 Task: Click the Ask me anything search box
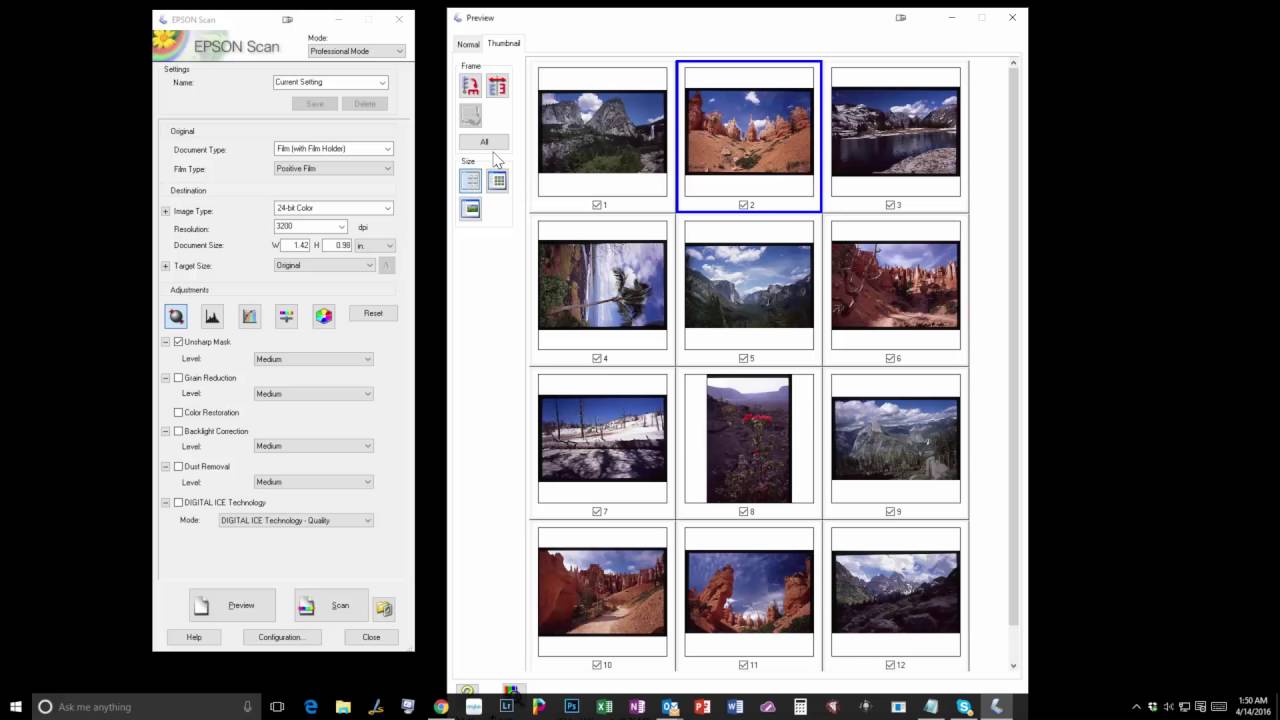coord(145,706)
